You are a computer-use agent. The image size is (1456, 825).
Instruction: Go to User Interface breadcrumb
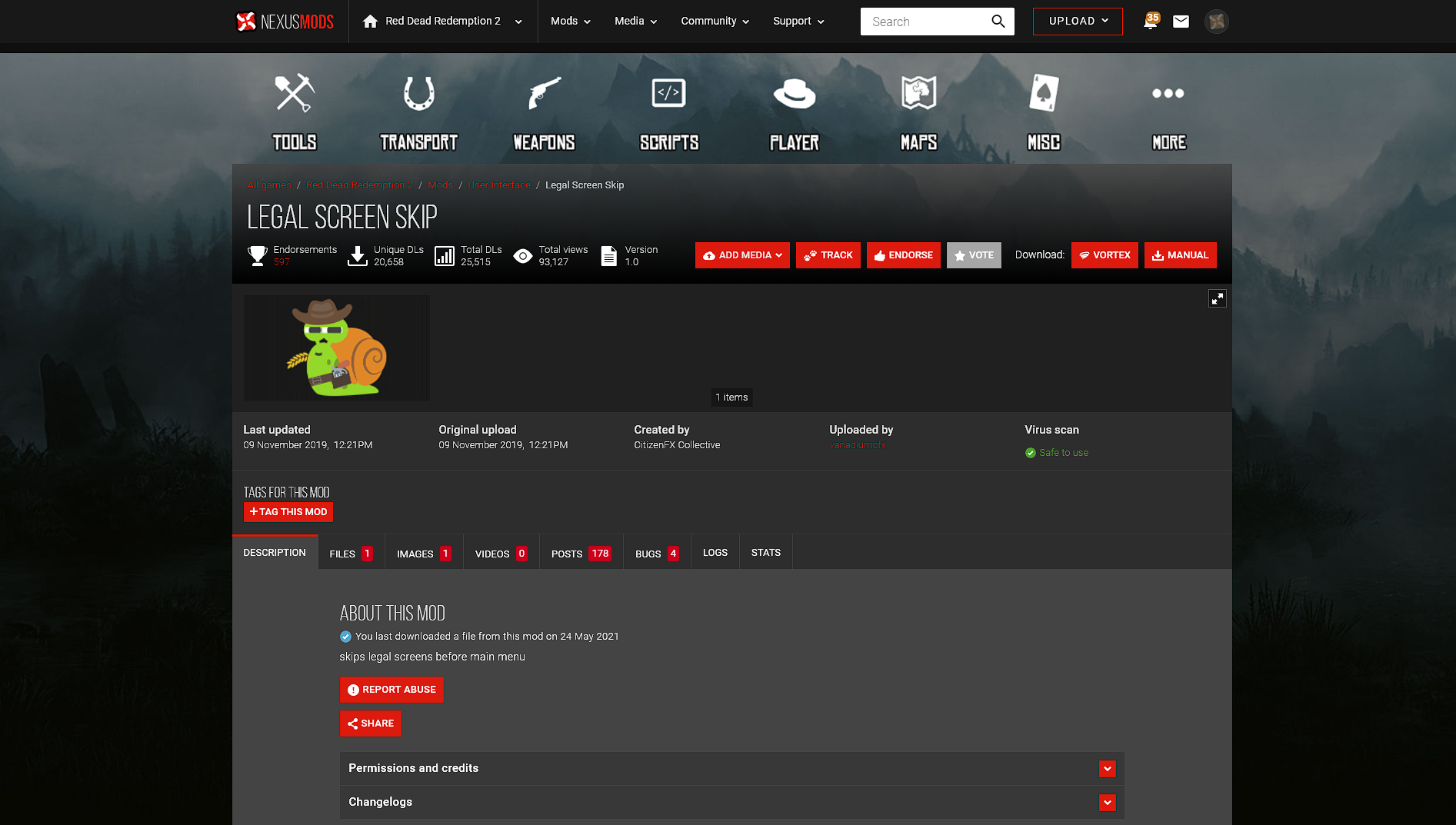pos(499,185)
